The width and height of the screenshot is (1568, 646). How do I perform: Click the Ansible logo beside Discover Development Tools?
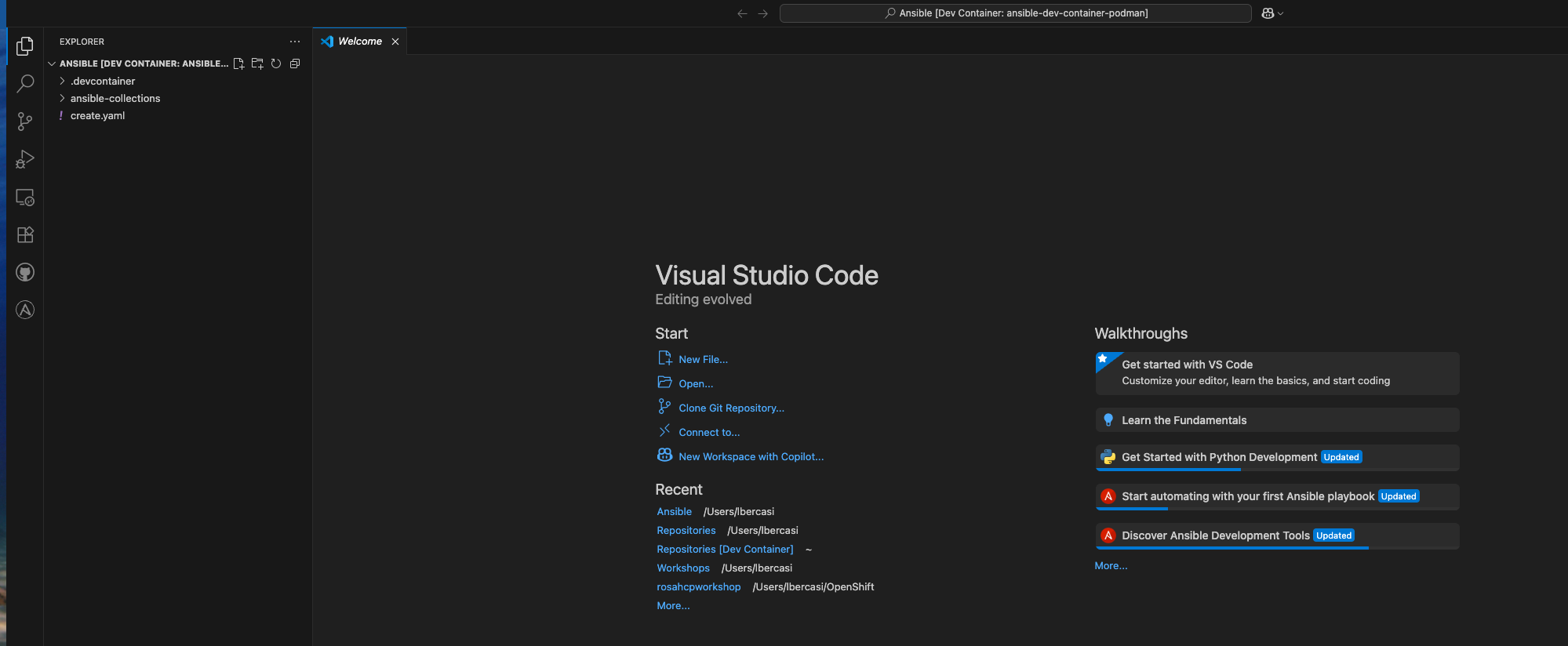pos(1108,535)
